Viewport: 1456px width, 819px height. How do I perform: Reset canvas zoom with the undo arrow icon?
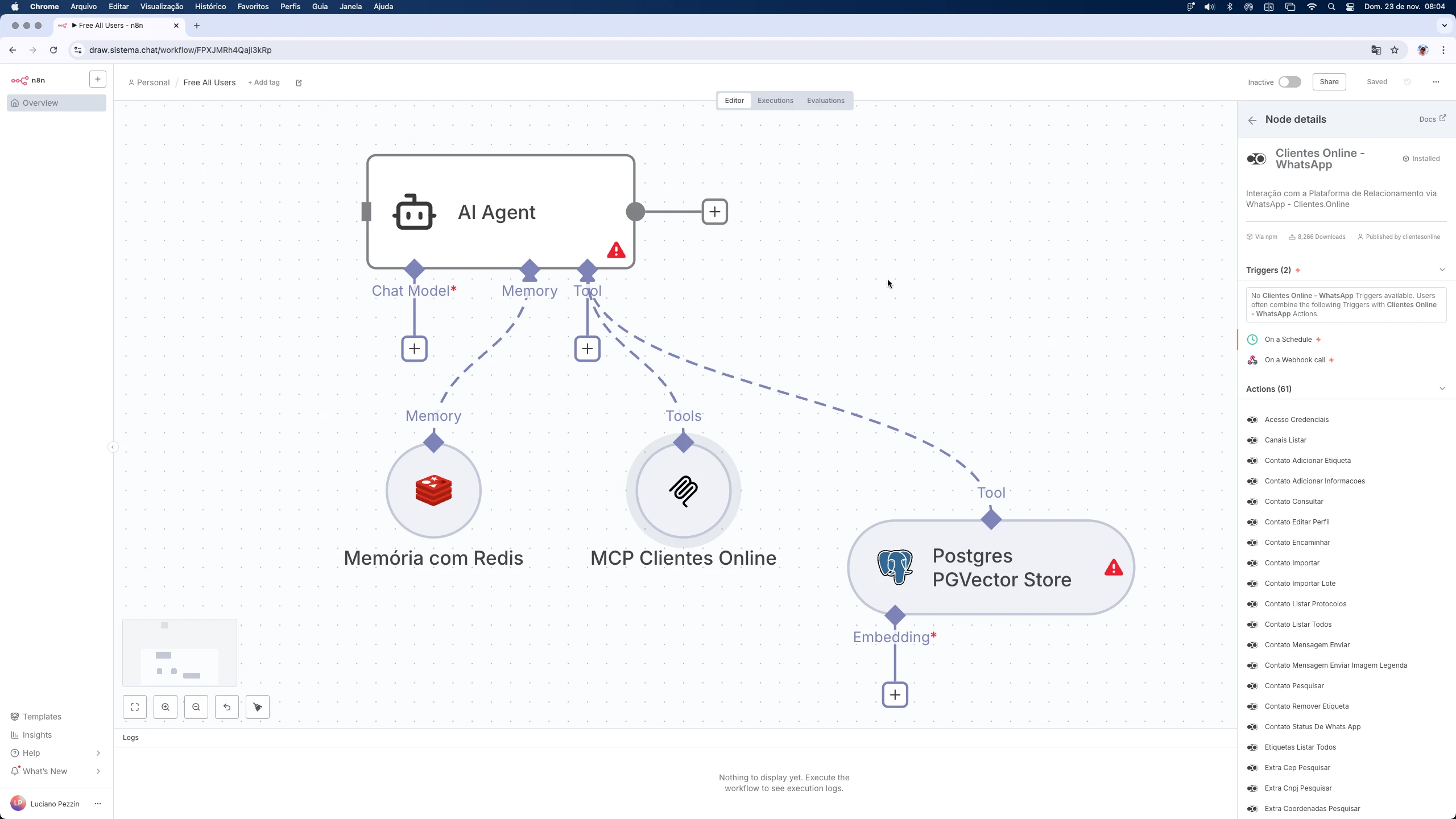pos(227,707)
